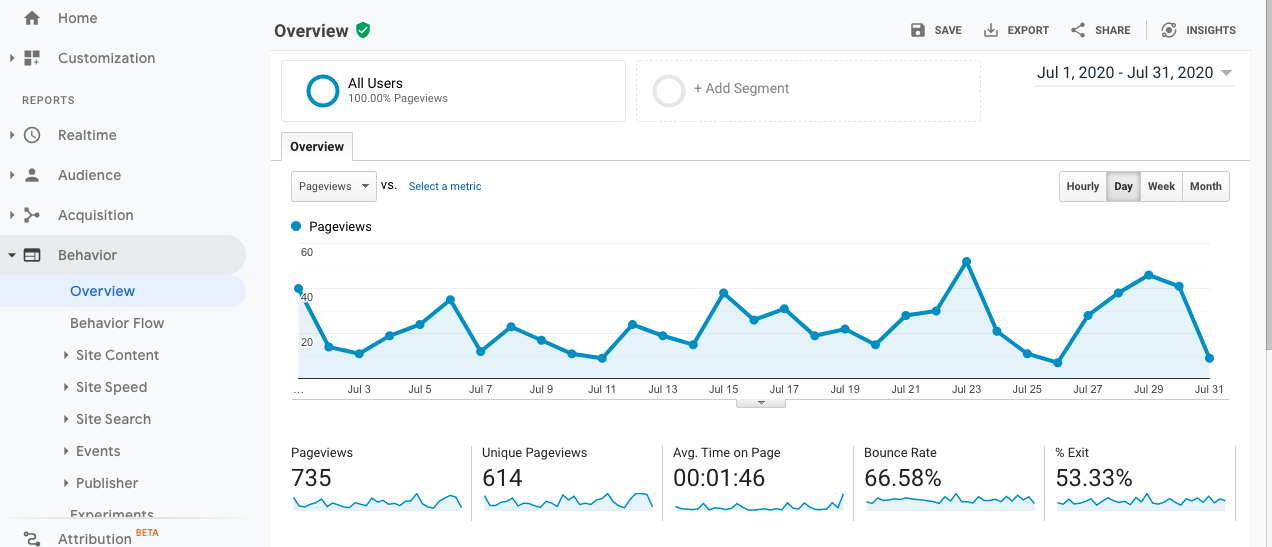
Task: Click the Realtime clock icon
Action: [x=32, y=135]
